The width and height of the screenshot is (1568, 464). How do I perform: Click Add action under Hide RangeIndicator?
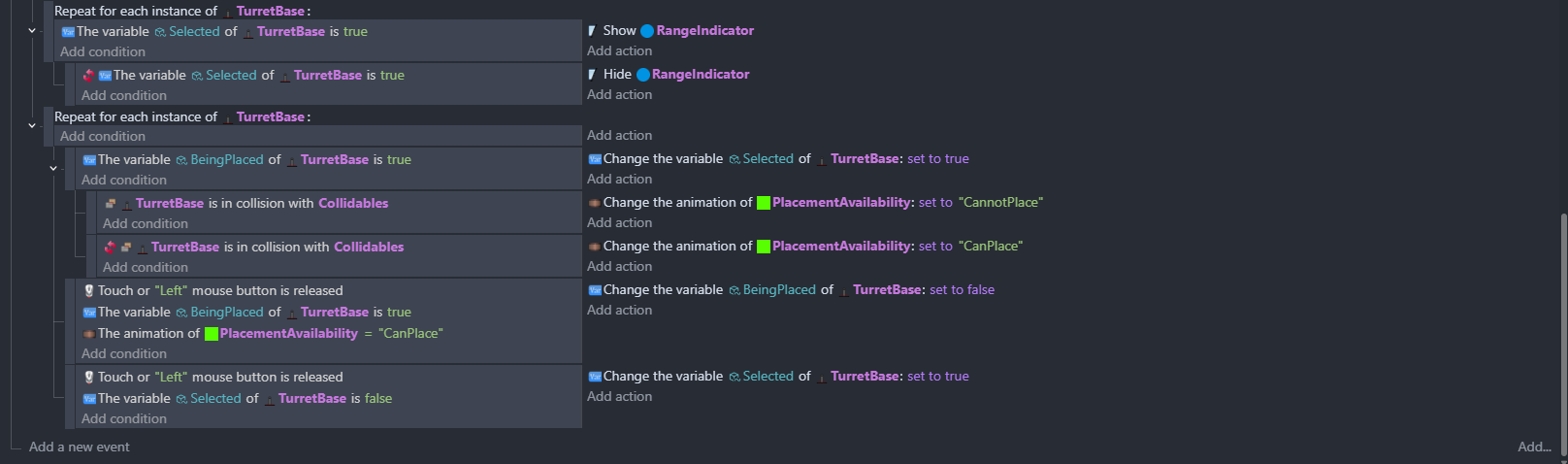click(619, 95)
